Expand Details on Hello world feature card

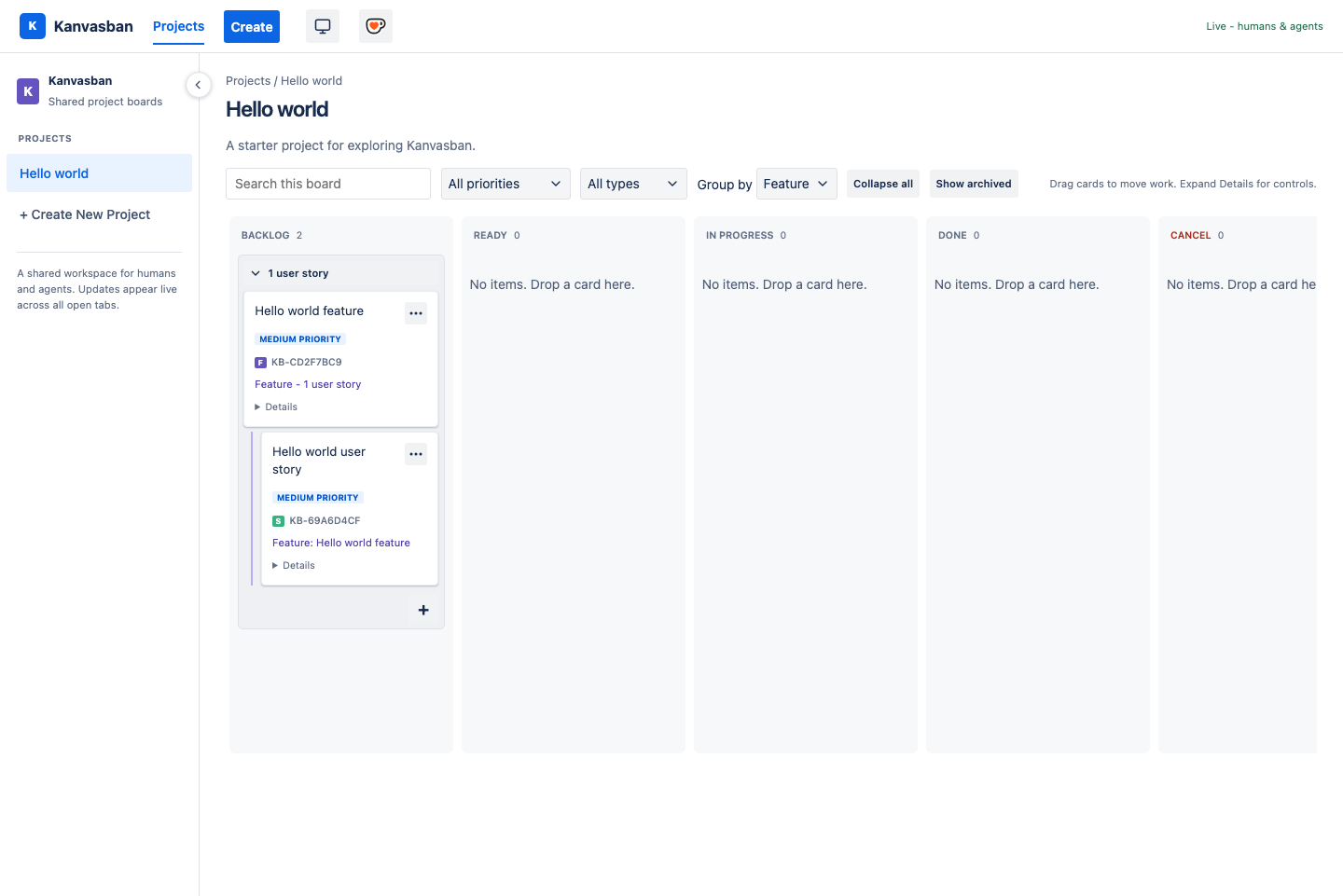point(276,407)
